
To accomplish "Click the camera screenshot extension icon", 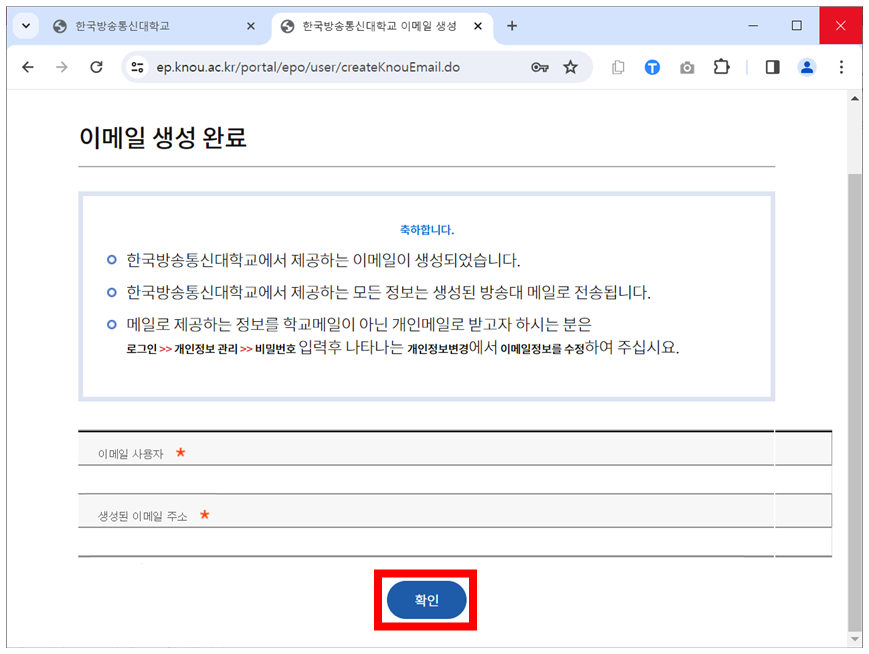I will 687,67.
